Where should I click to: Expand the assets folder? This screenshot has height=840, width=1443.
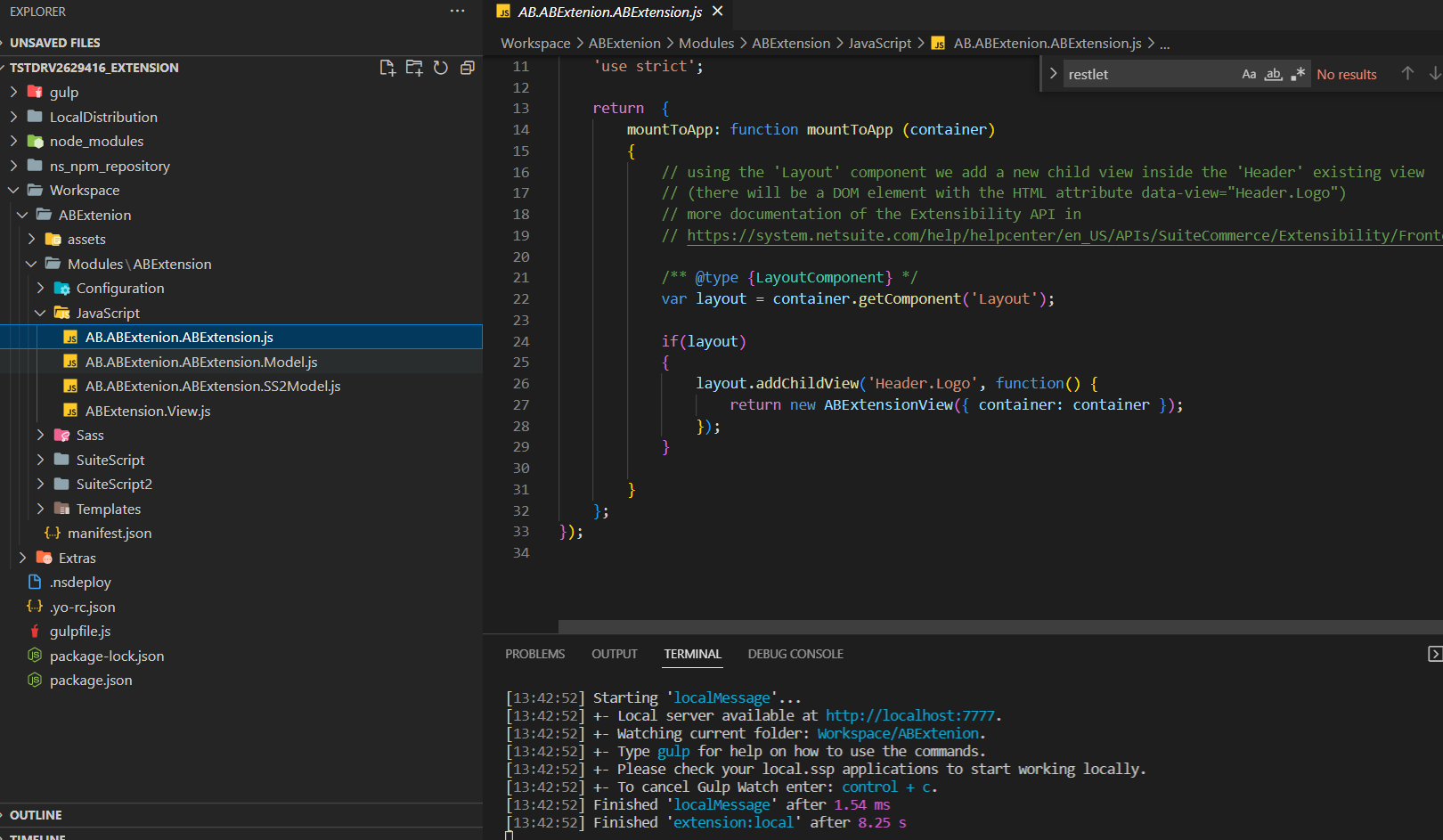click(31, 239)
